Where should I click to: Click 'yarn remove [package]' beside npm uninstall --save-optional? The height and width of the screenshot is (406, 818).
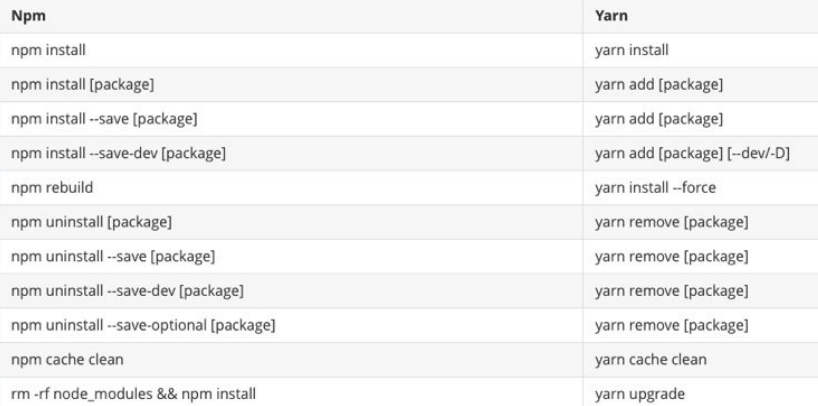[x=701, y=325]
